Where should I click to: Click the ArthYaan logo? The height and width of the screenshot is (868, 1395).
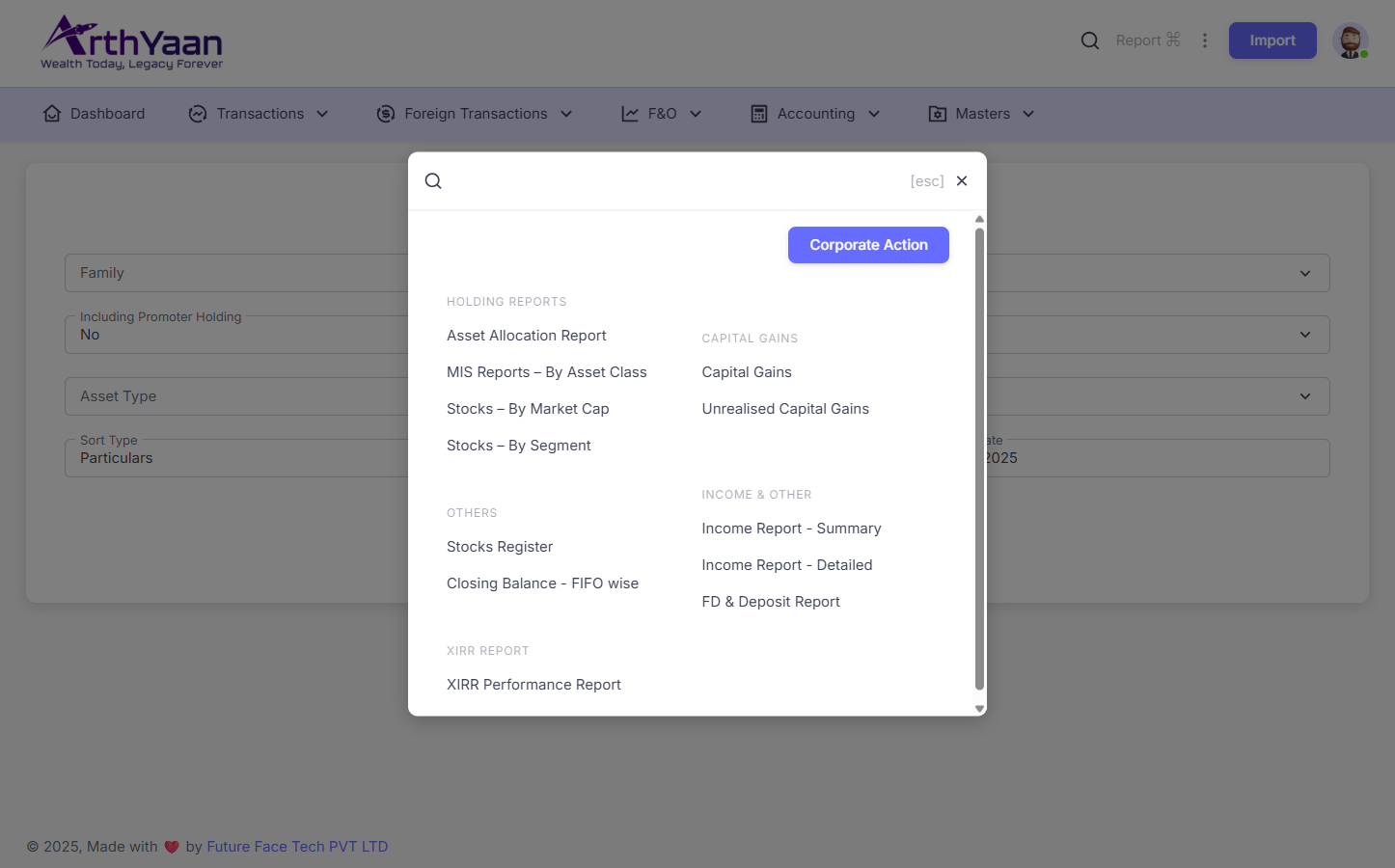point(131,42)
